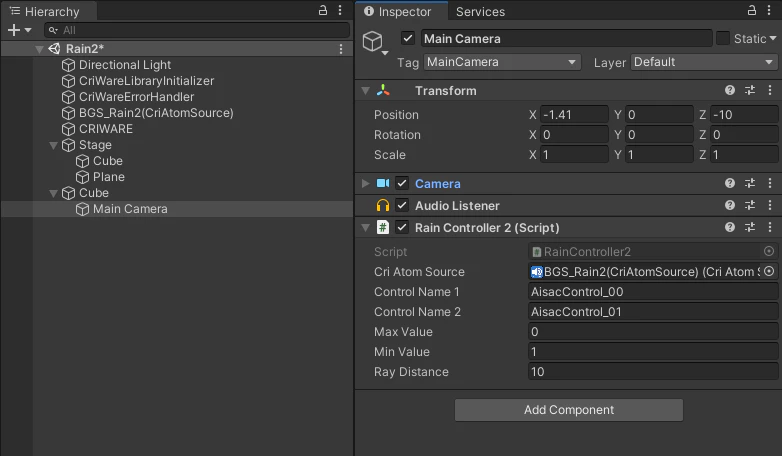This screenshot has height=456, width=782.
Task: Open Transform presets
Action: point(750,90)
